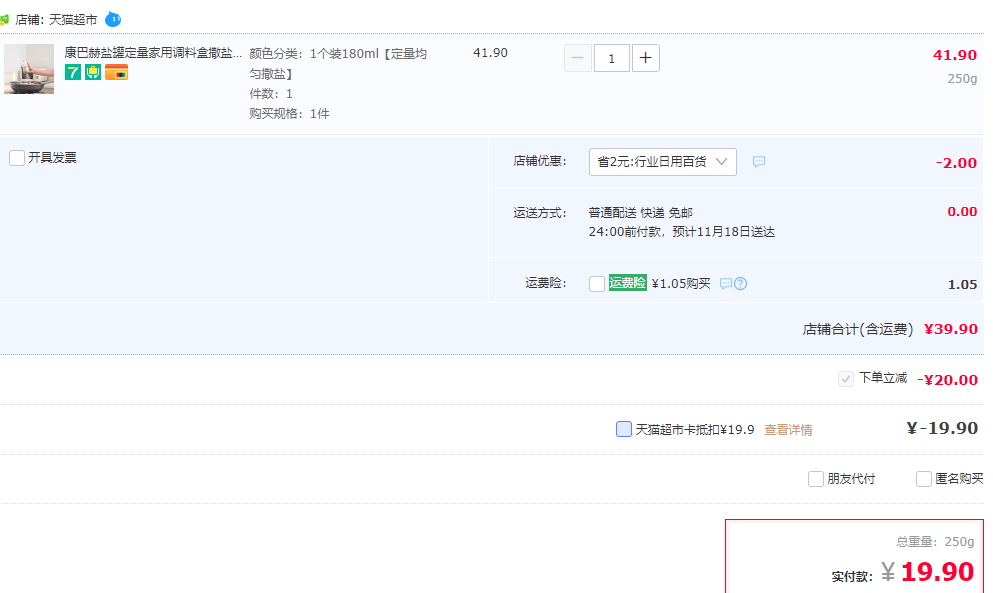This screenshot has height=593, width=993.
Task: Open the 康巴赫盐罐 product title link
Action: (x=153, y=53)
